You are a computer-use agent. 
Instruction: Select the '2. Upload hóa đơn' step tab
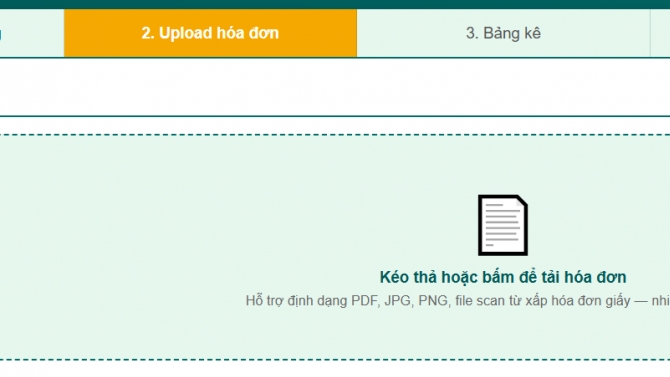pyautogui.click(x=210, y=33)
